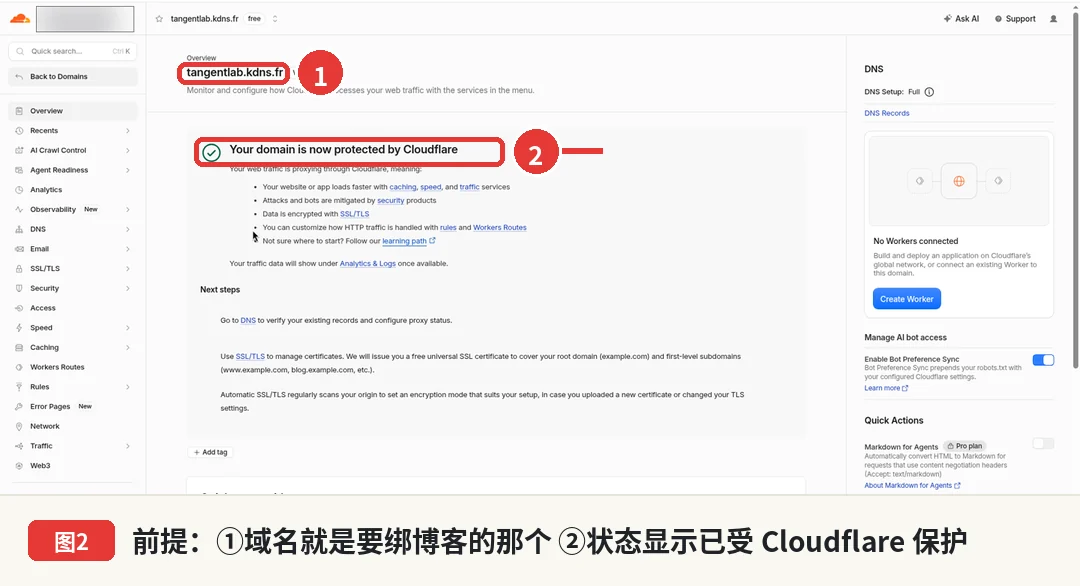This screenshot has height=586, width=1080.
Task: Open Learn more under Bot Preference Sync
Action: tap(886, 388)
